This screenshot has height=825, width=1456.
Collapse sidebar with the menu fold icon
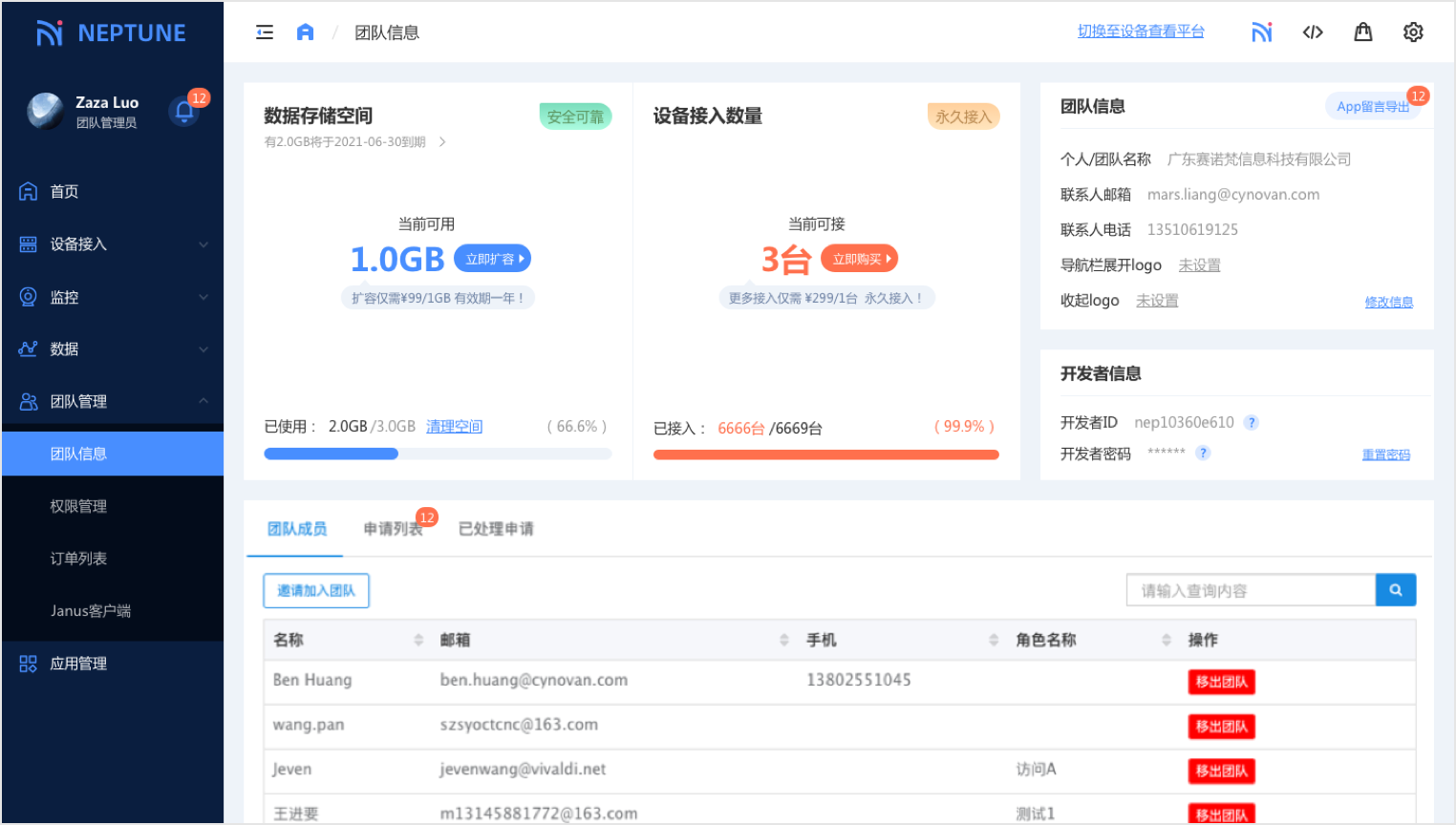point(265,32)
